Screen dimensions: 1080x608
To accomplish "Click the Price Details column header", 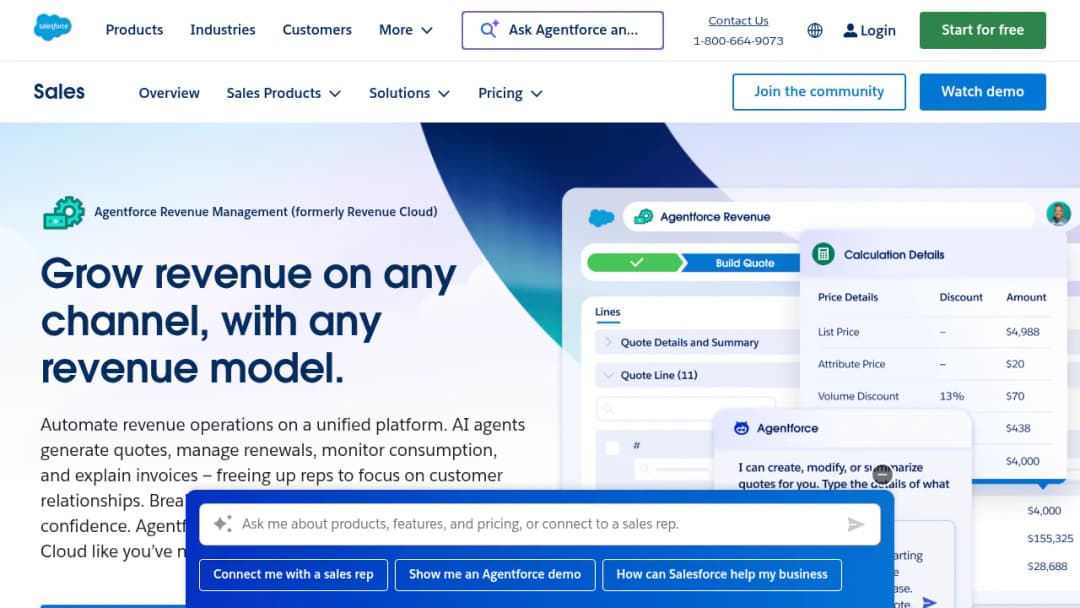I will (848, 297).
